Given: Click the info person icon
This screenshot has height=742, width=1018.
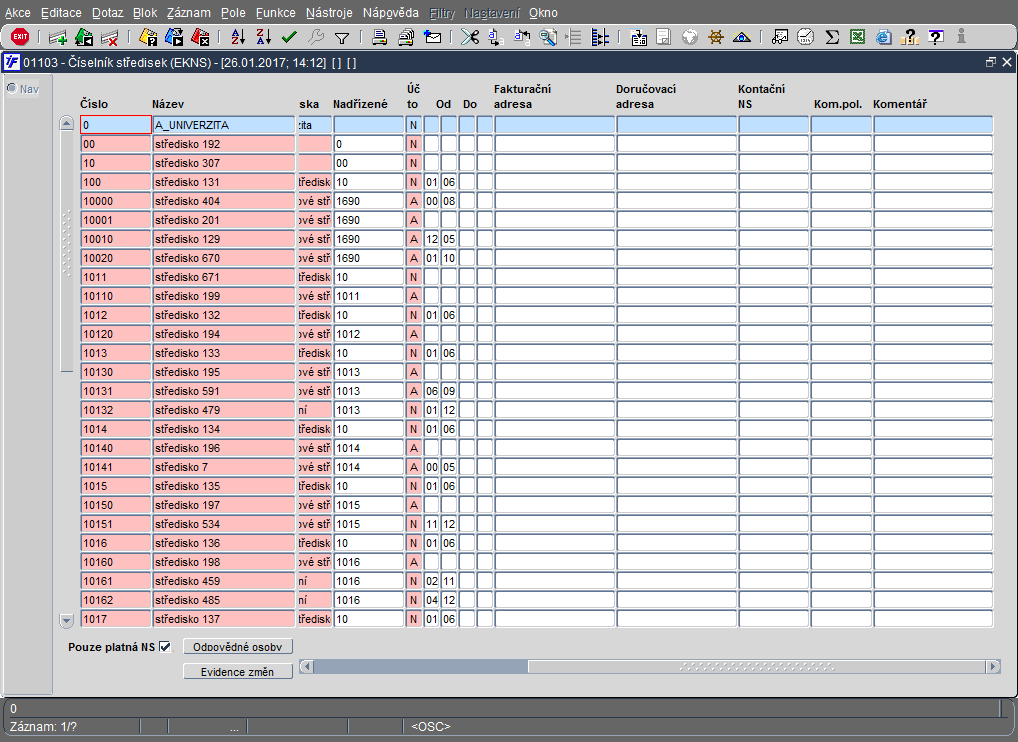Looking at the screenshot, I should pyautogui.click(x=961, y=37).
